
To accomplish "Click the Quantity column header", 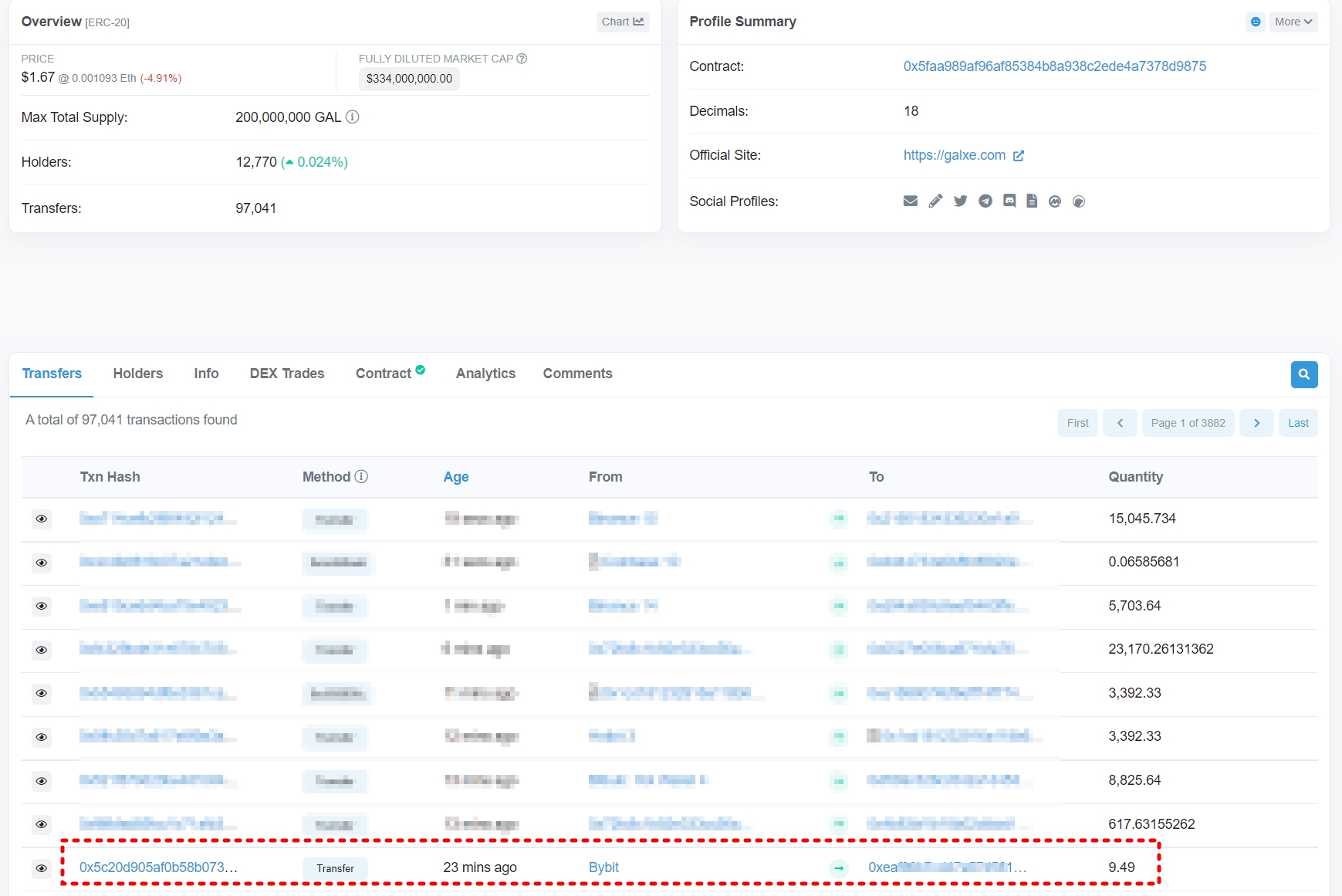I will pyautogui.click(x=1135, y=477).
